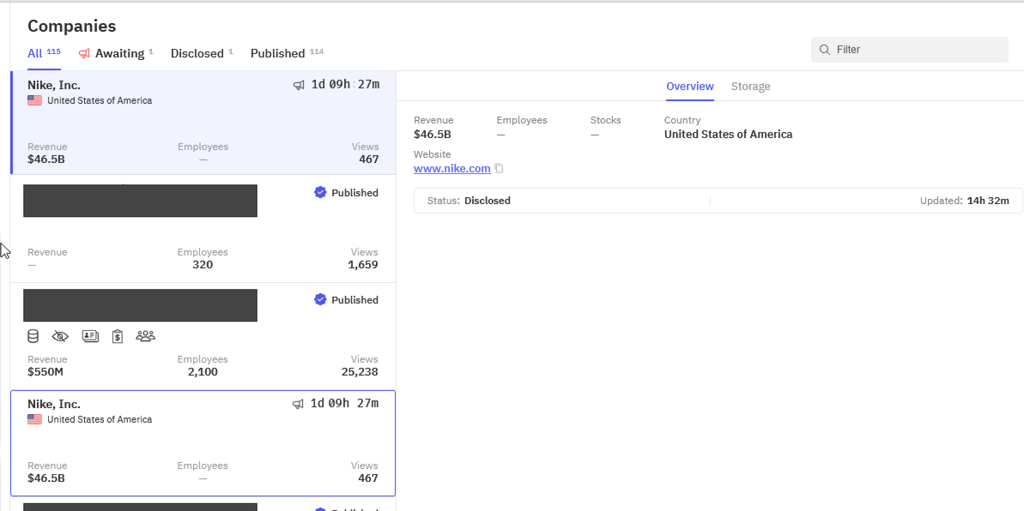Show All companies tab
The height and width of the screenshot is (511, 1024).
tap(44, 54)
